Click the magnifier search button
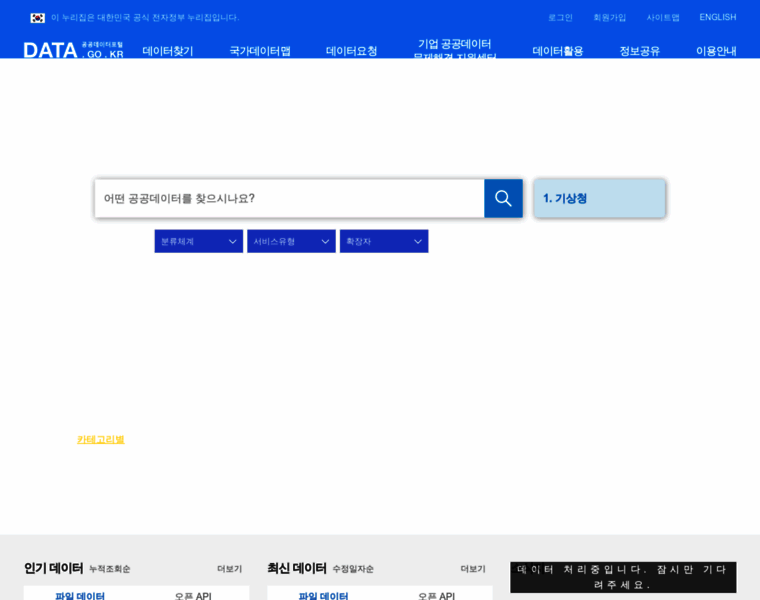Screen dimensions: 760x600 point(503,198)
